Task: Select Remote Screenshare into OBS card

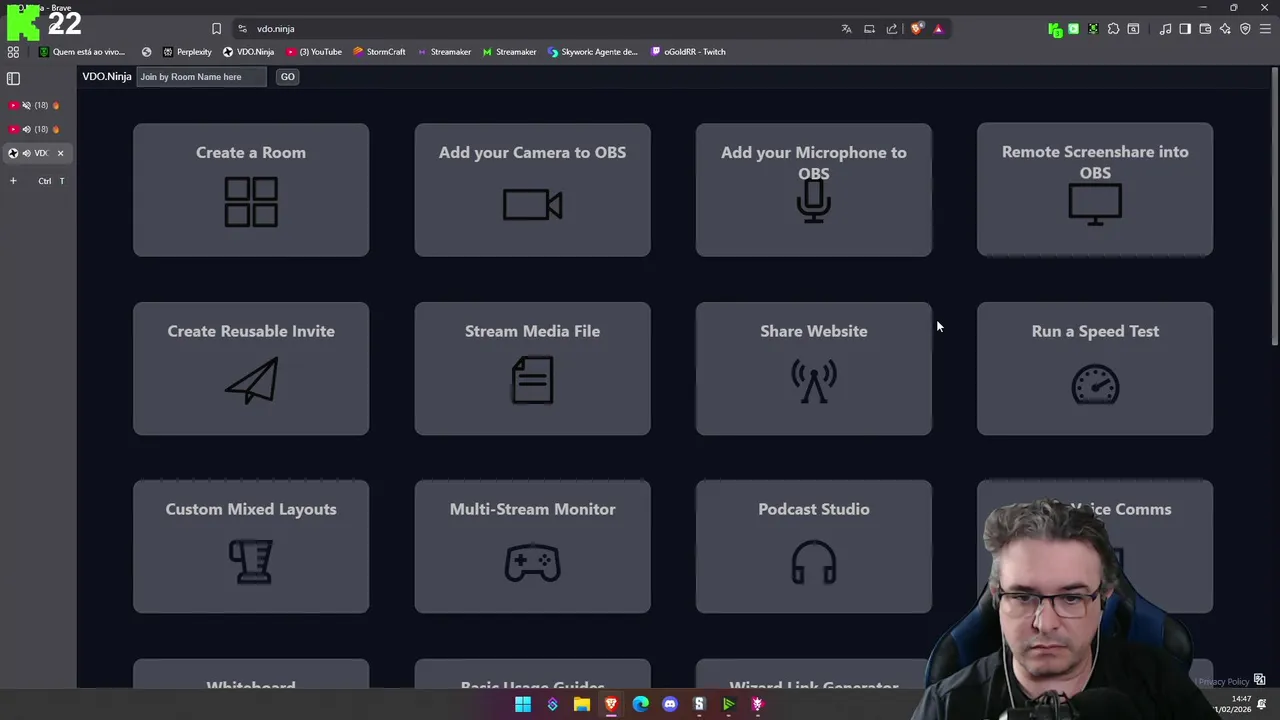Action: pyautogui.click(x=1095, y=190)
